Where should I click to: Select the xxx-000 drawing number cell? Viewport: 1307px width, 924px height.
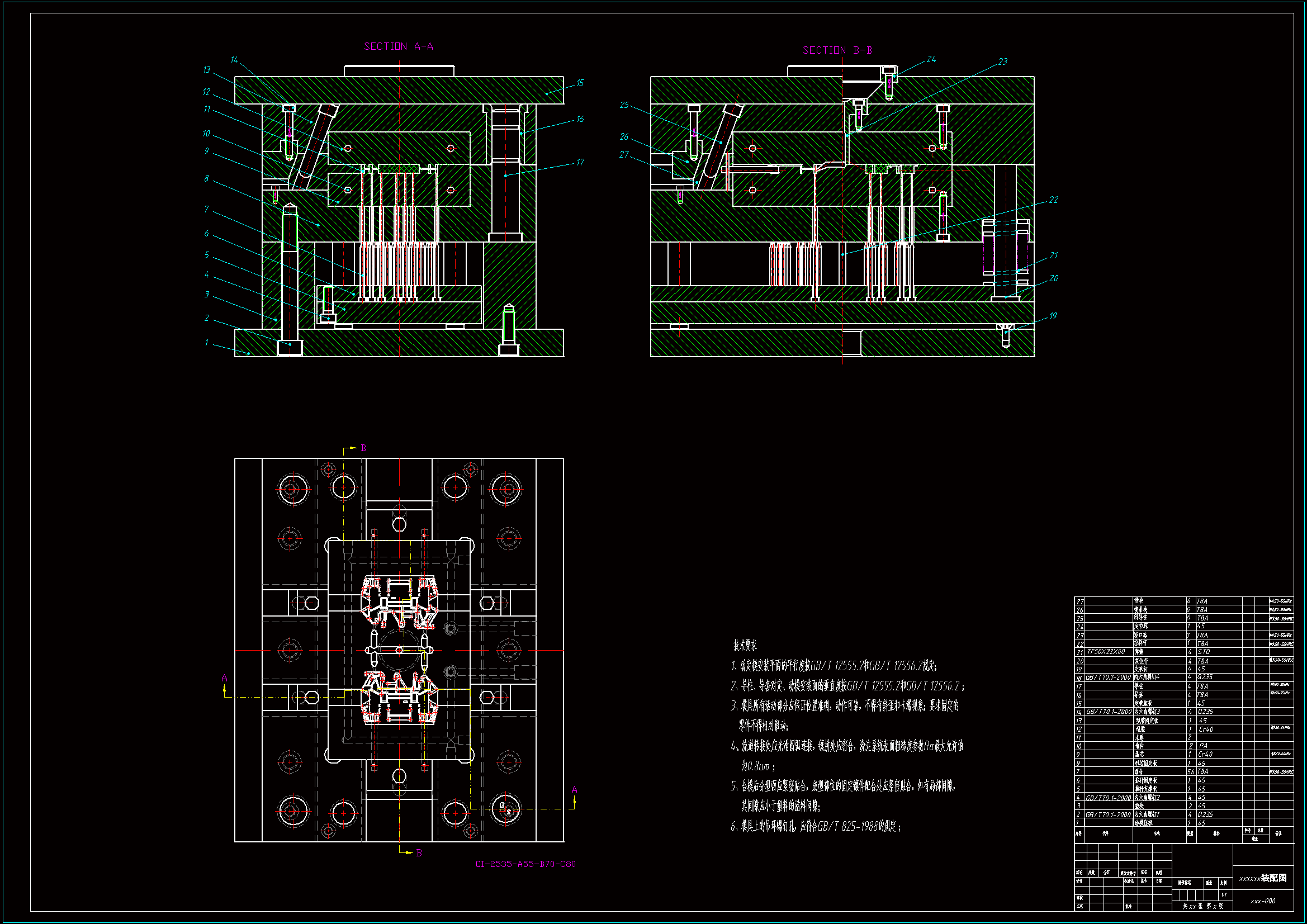(1263, 901)
